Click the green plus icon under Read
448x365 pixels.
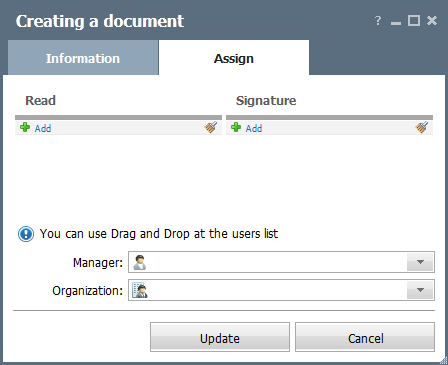[25, 127]
